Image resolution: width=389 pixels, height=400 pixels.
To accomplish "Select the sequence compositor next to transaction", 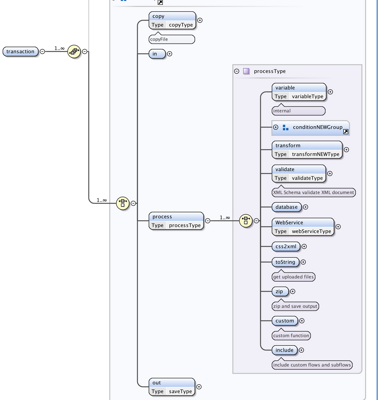I will (x=74, y=52).
